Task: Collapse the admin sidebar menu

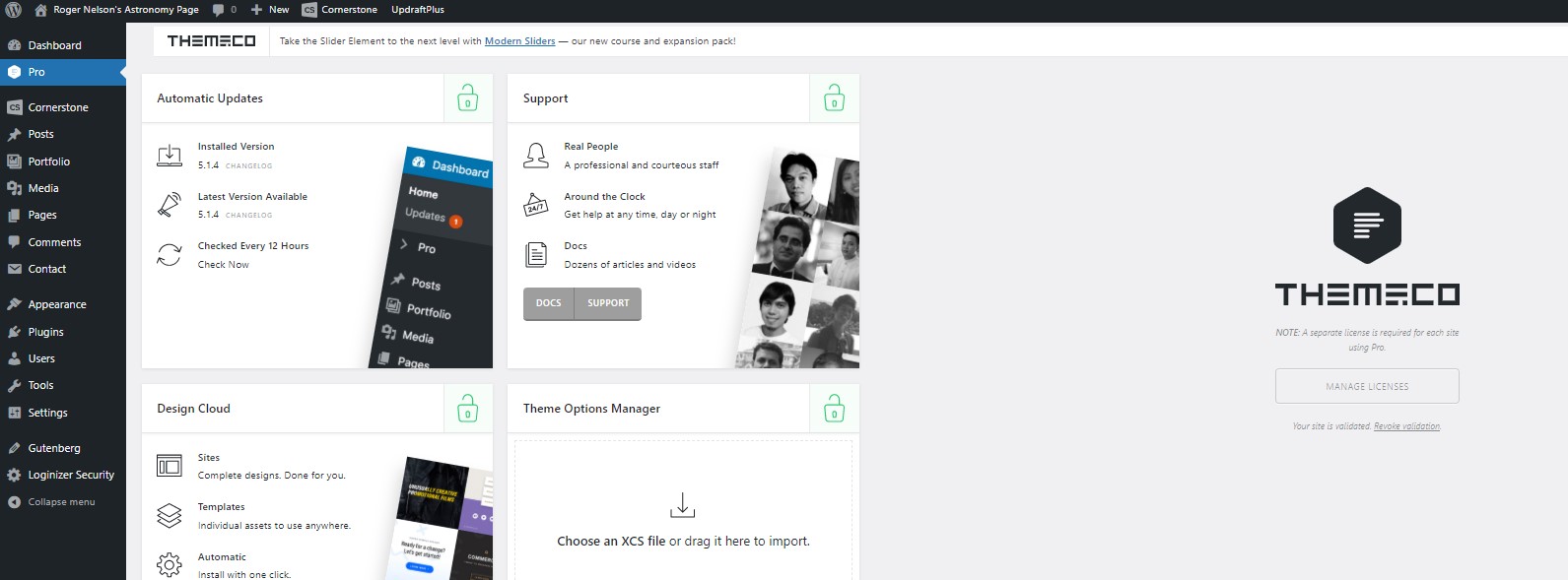Action: [51, 502]
